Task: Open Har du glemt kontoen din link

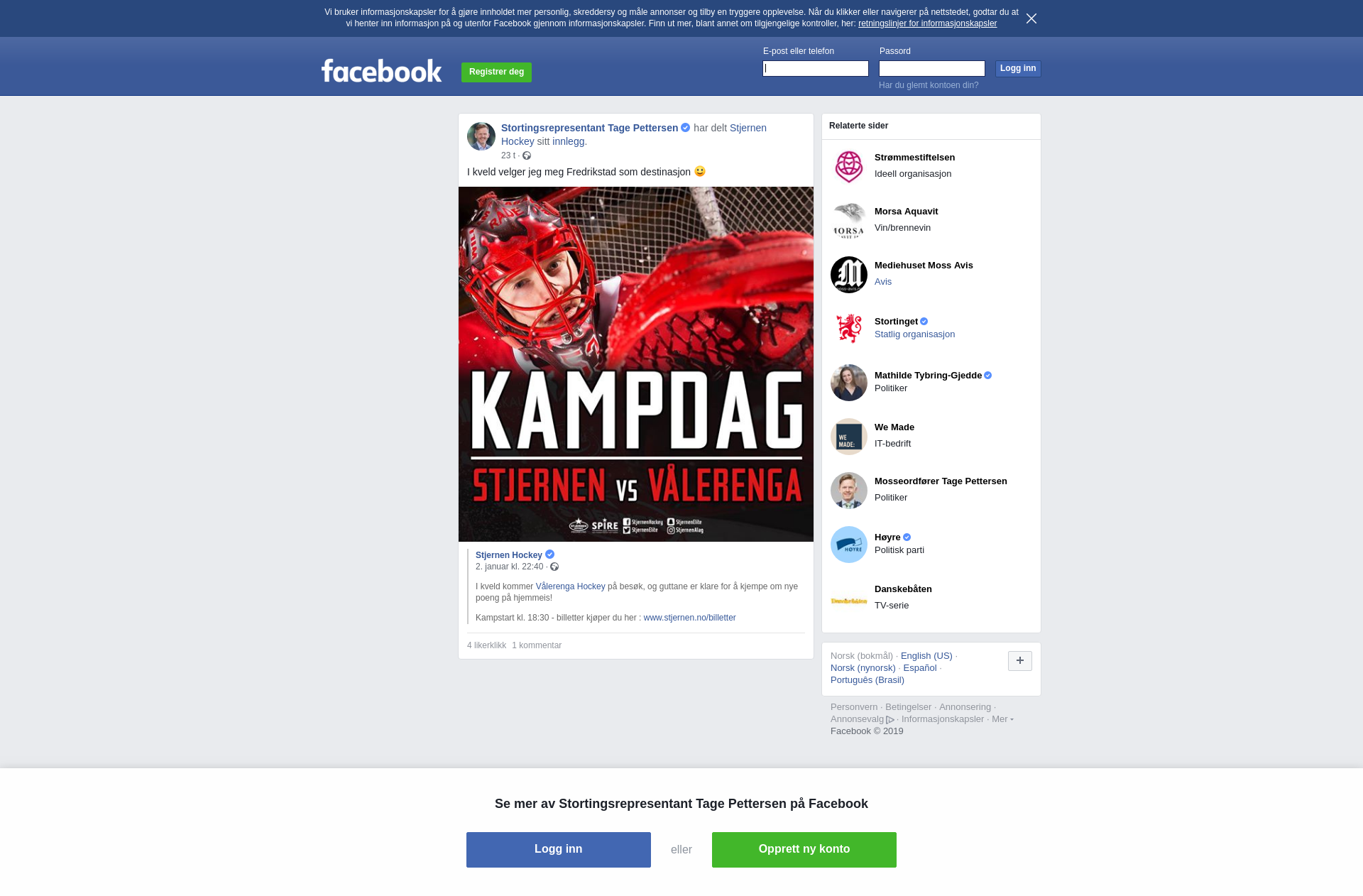Action: (x=929, y=85)
